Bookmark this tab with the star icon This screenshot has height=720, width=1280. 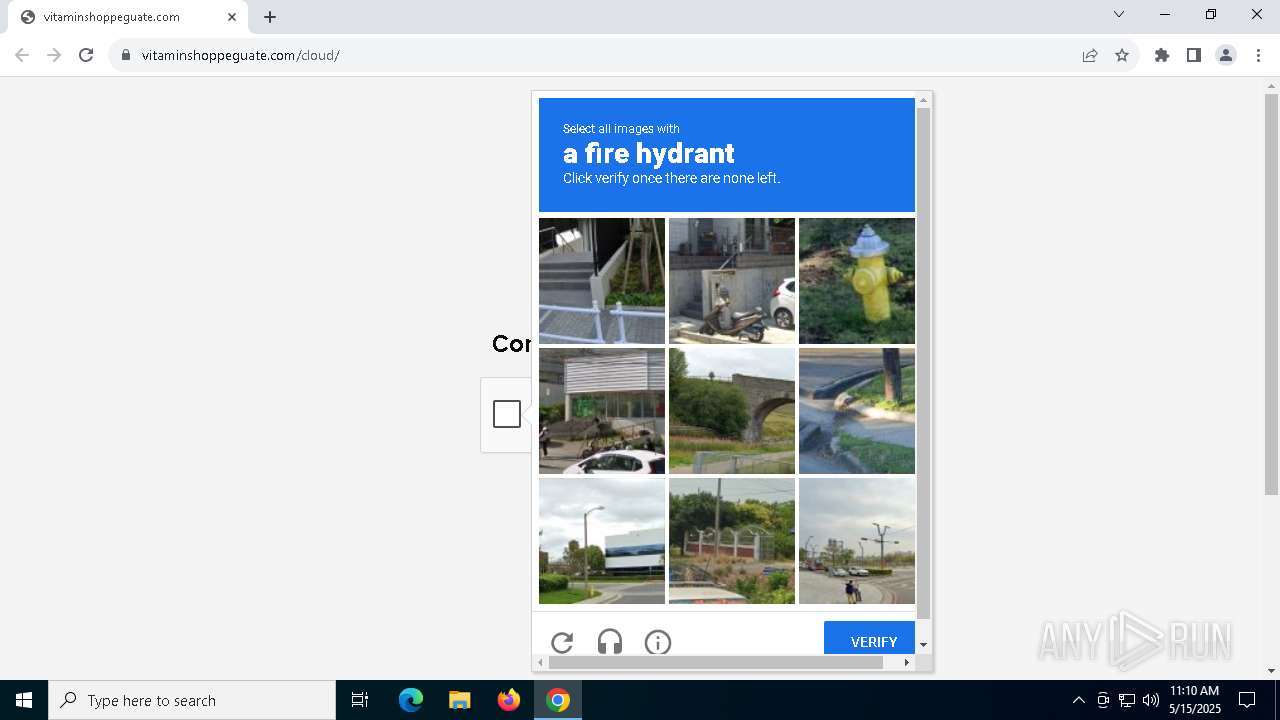click(x=1122, y=55)
